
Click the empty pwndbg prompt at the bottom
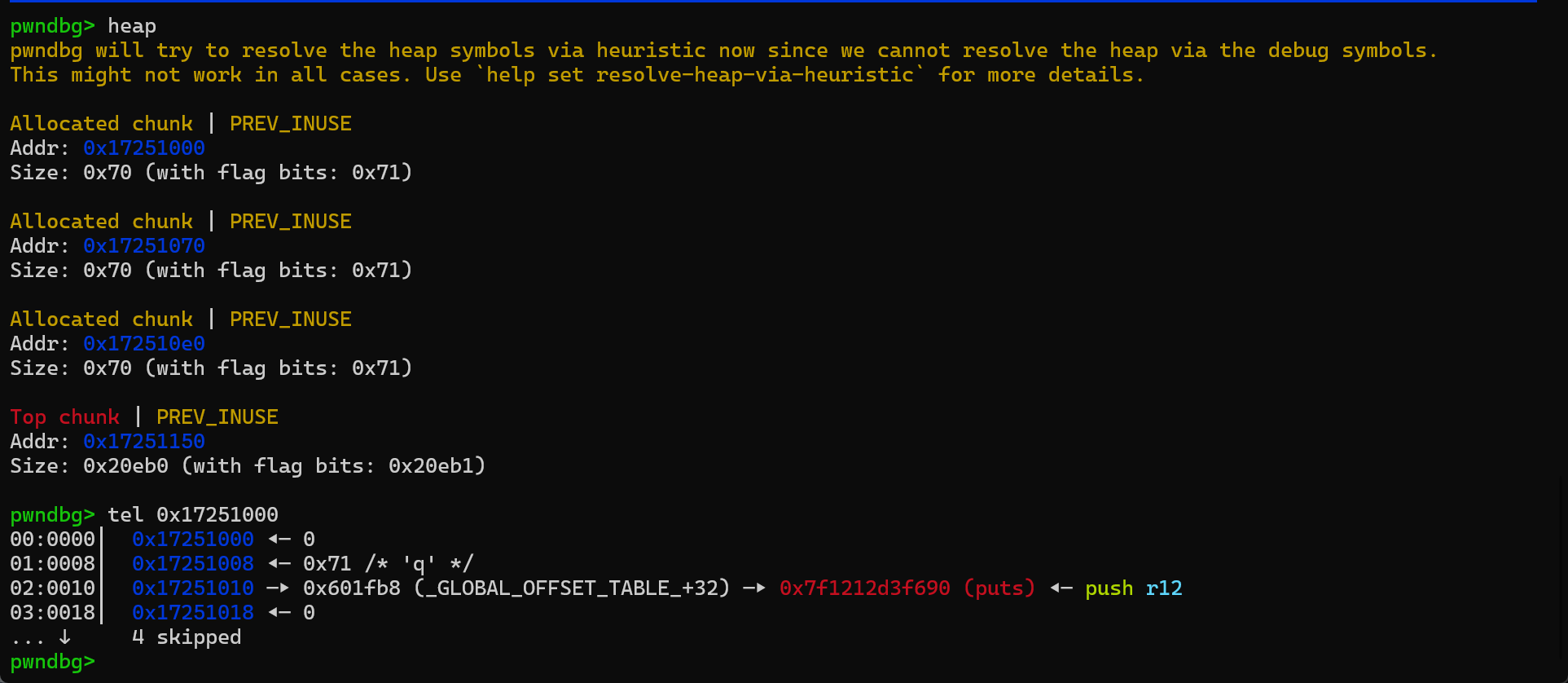53,662
